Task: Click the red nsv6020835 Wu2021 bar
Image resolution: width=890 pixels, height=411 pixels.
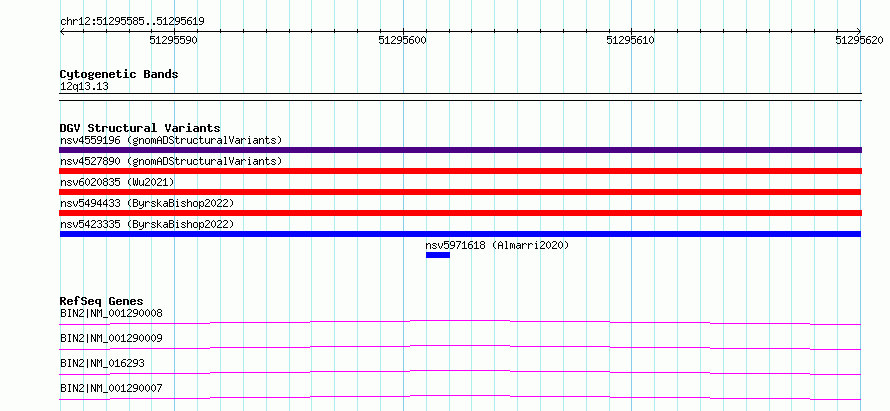Action: [x=460, y=192]
